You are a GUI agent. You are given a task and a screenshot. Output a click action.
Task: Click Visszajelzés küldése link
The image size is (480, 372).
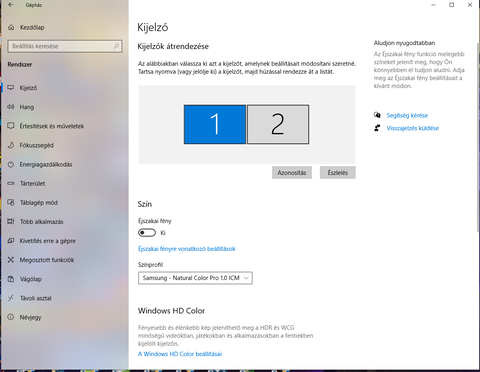click(x=413, y=128)
